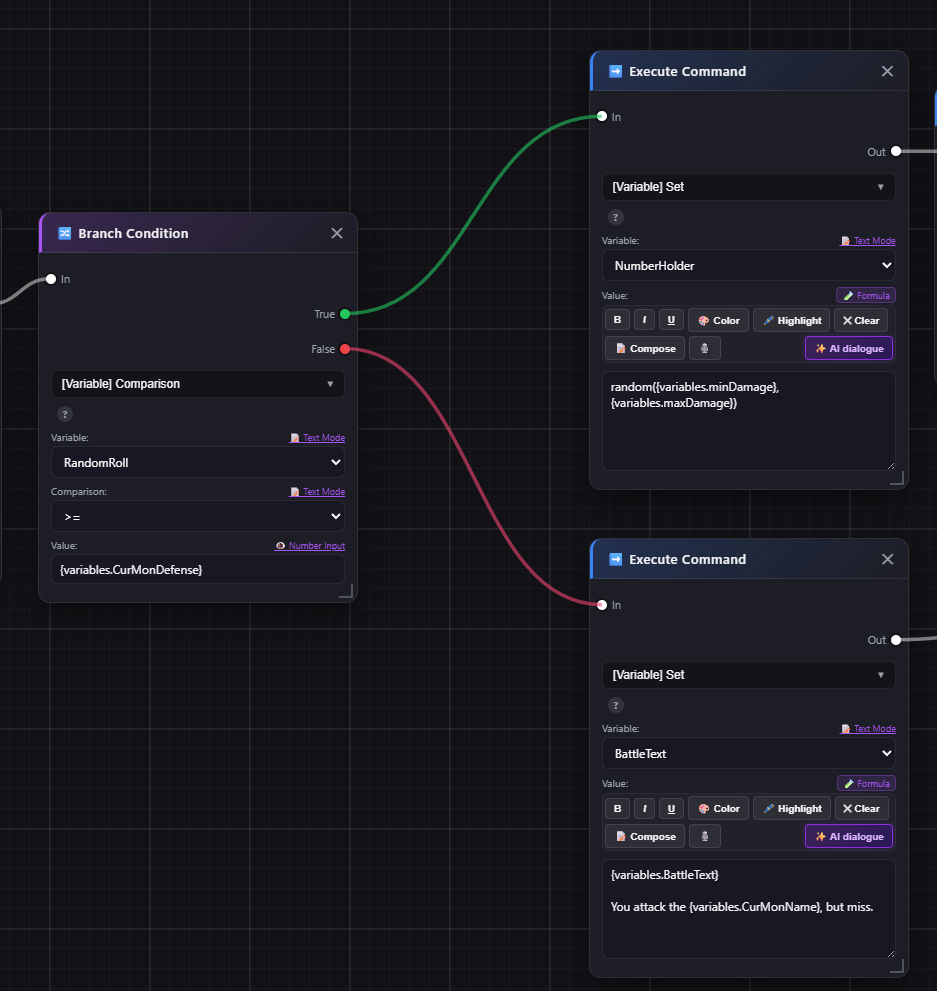Close the Branch Condition node
This screenshot has width=937, height=991.
[337, 233]
